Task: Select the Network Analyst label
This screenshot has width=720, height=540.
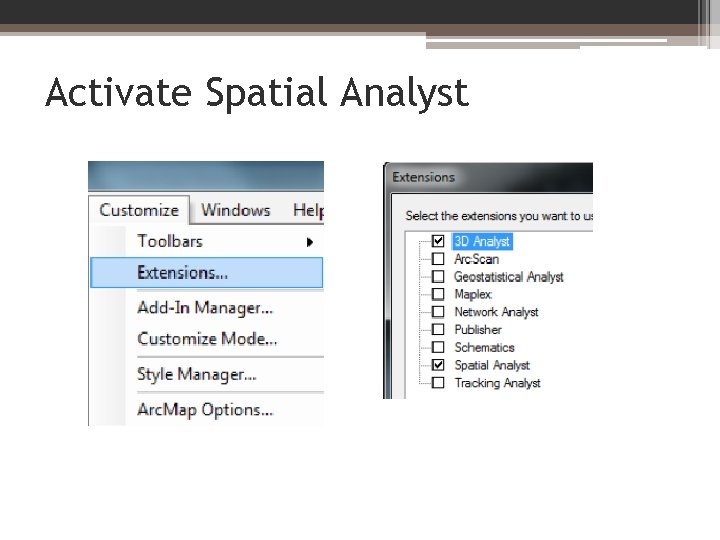Action: pos(496,312)
